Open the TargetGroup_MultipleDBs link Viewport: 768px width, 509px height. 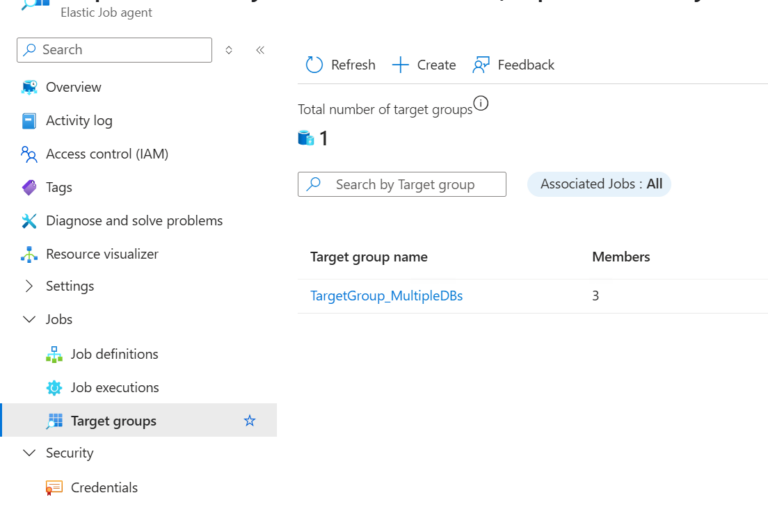tap(386, 296)
